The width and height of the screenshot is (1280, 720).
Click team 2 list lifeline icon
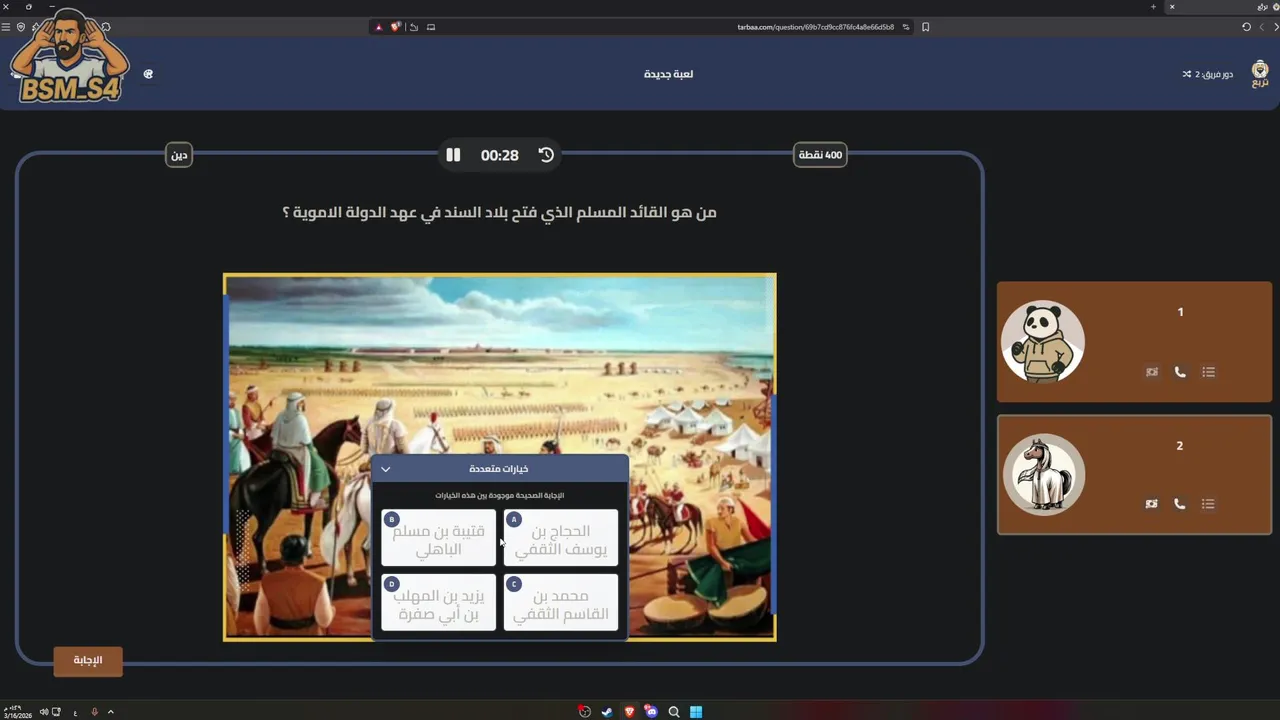click(x=1208, y=504)
